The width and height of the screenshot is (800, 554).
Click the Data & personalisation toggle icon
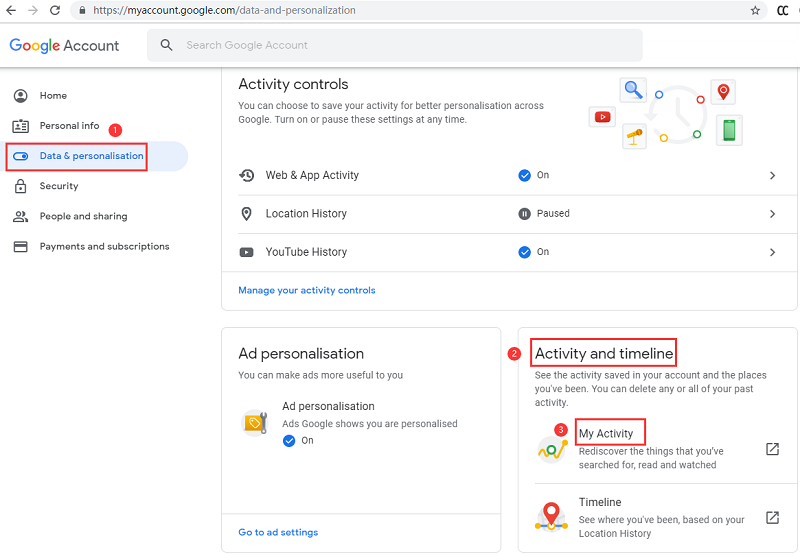pyautogui.click(x=21, y=156)
